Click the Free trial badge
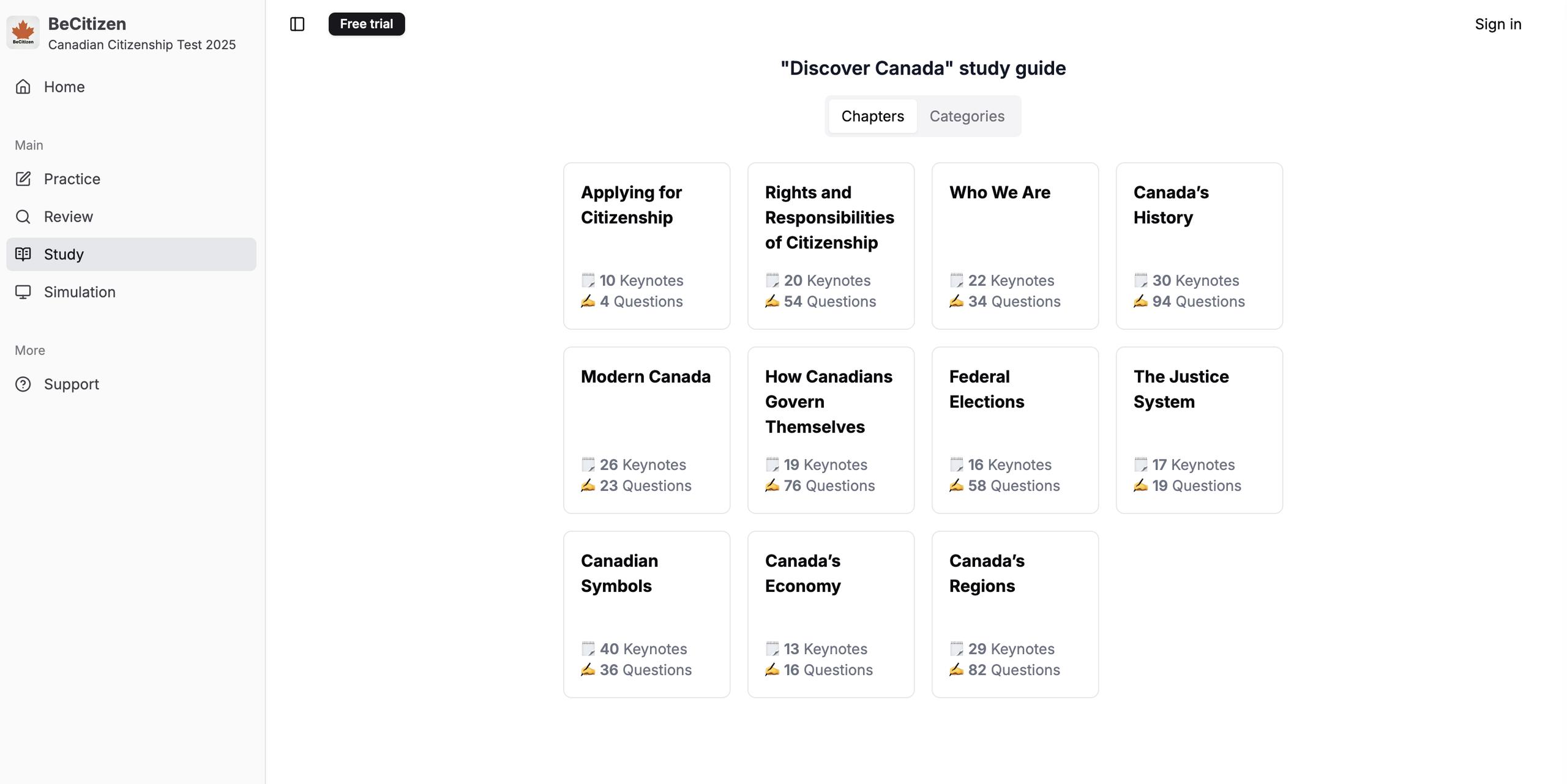 tap(366, 24)
